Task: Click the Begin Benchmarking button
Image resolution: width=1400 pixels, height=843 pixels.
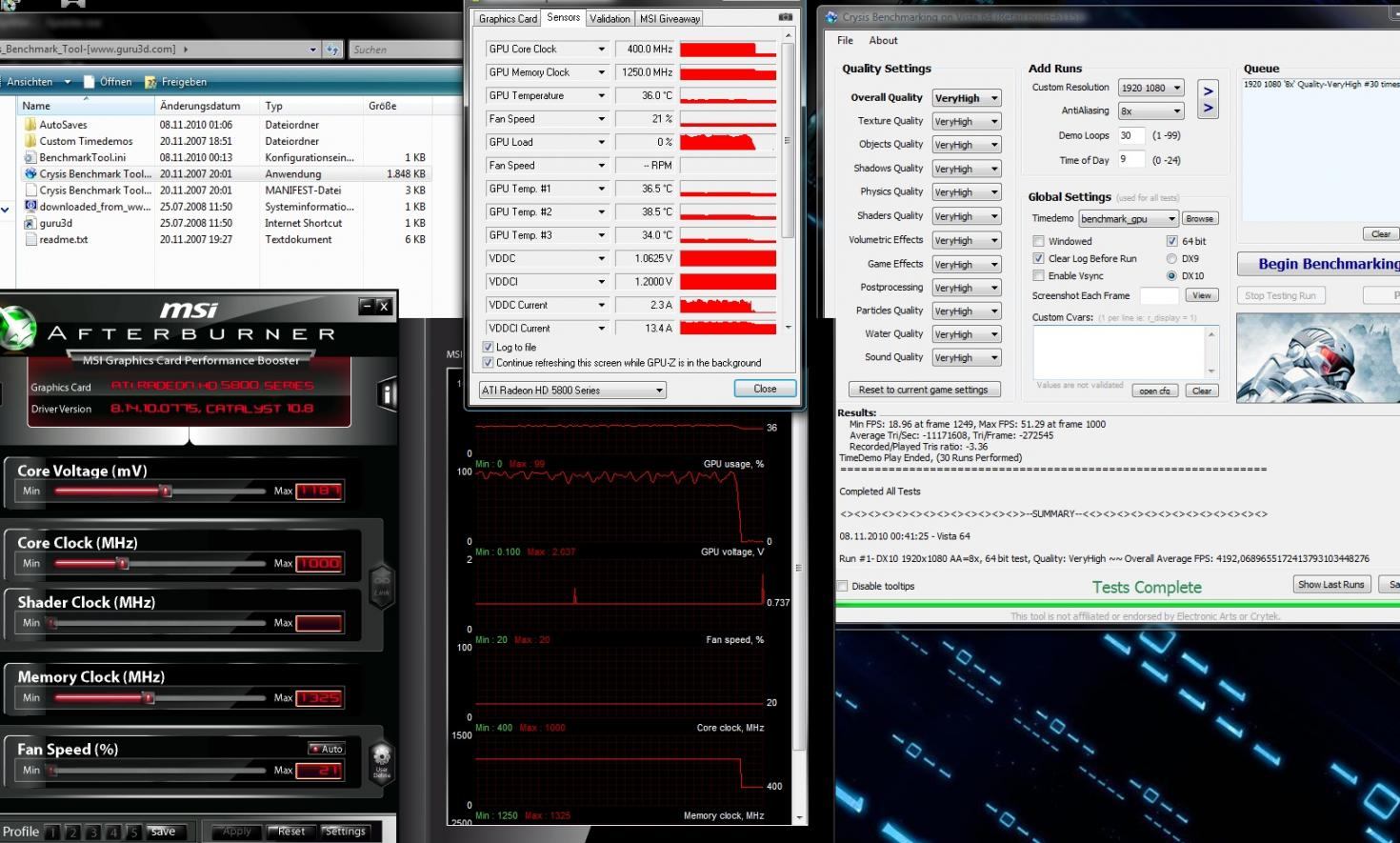Action: click(1320, 264)
